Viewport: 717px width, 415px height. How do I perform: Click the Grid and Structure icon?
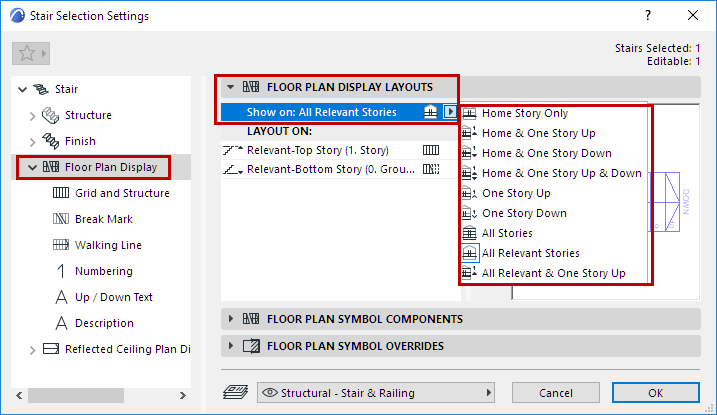click(x=59, y=193)
